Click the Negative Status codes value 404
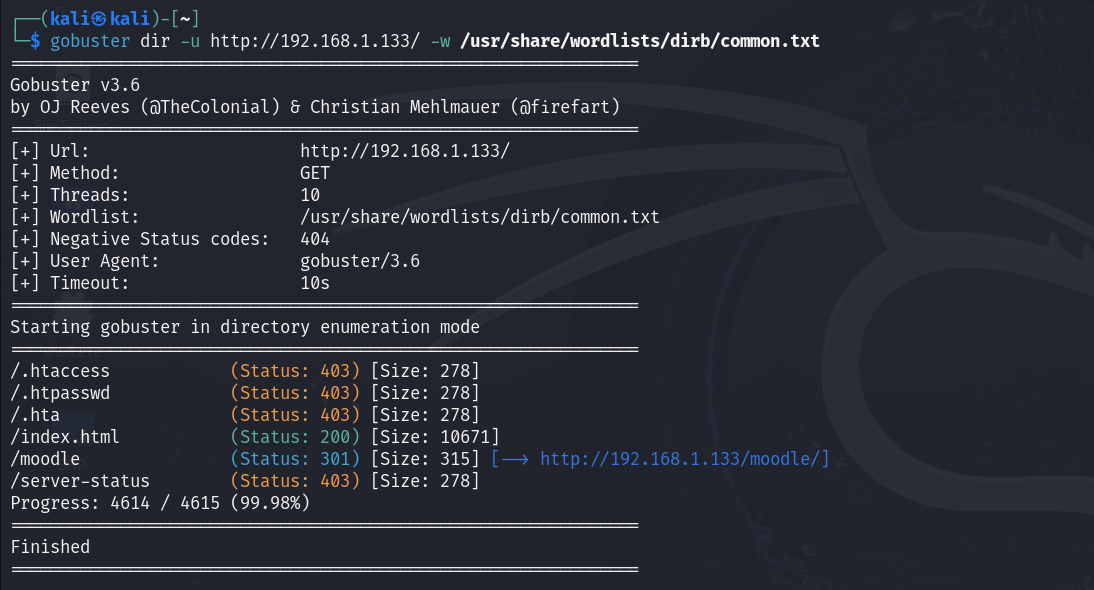Image resolution: width=1094 pixels, height=590 pixels. [315, 239]
